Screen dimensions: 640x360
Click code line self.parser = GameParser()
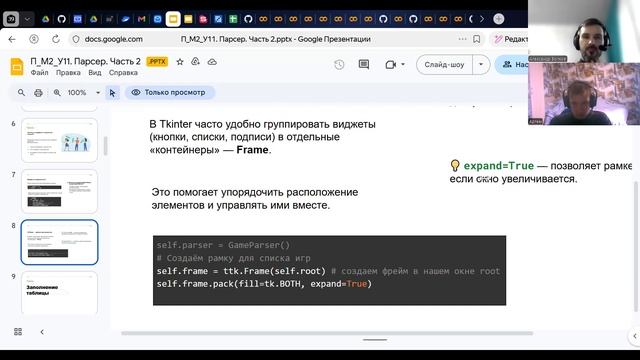coord(223,245)
